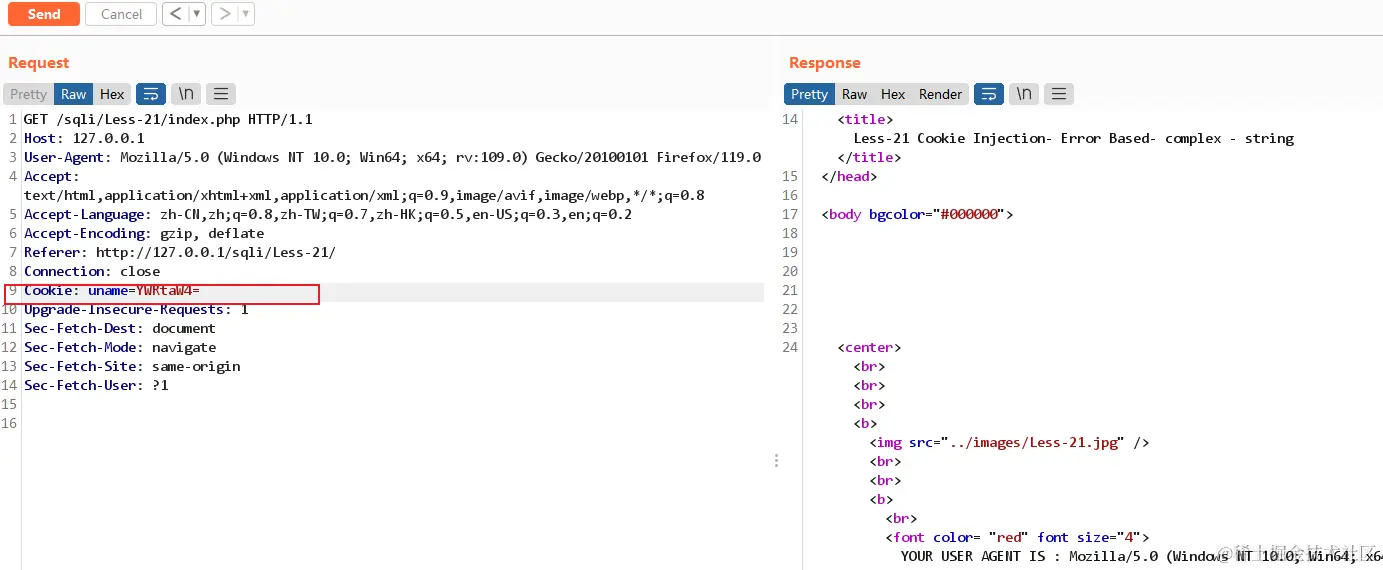Viewport: 1383px width, 570px height.
Task: Open Response panel hamburger options menu
Action: coord(1059,94)
